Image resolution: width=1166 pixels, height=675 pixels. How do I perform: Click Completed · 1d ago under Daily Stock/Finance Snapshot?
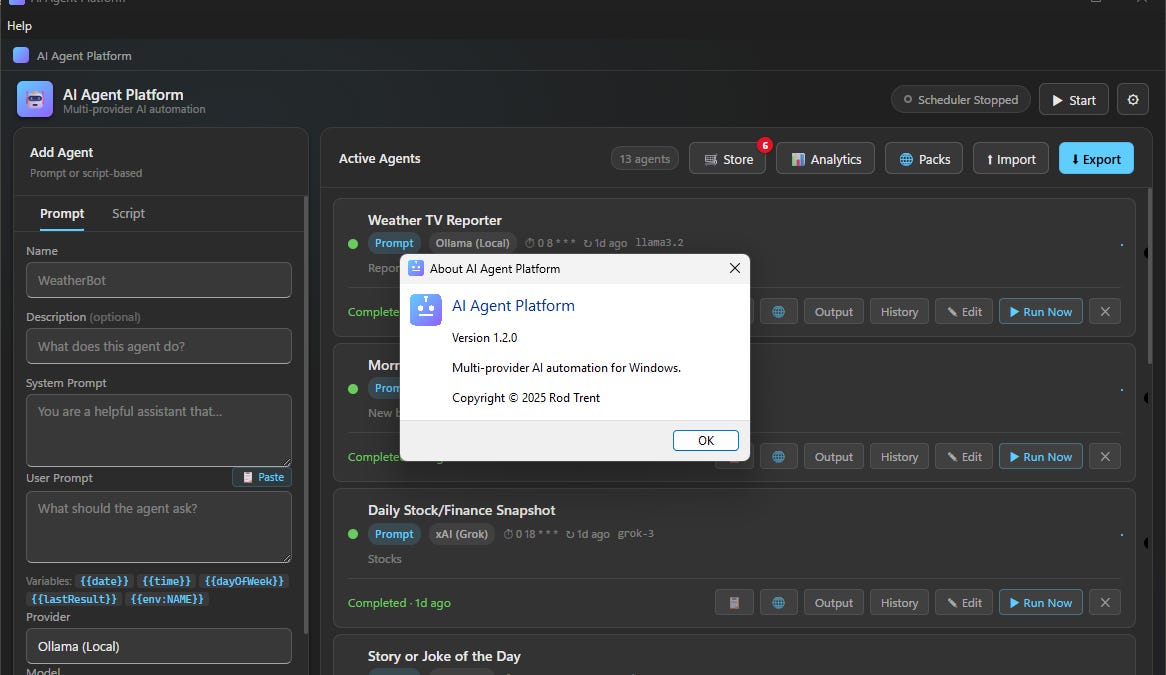[399, 603]
